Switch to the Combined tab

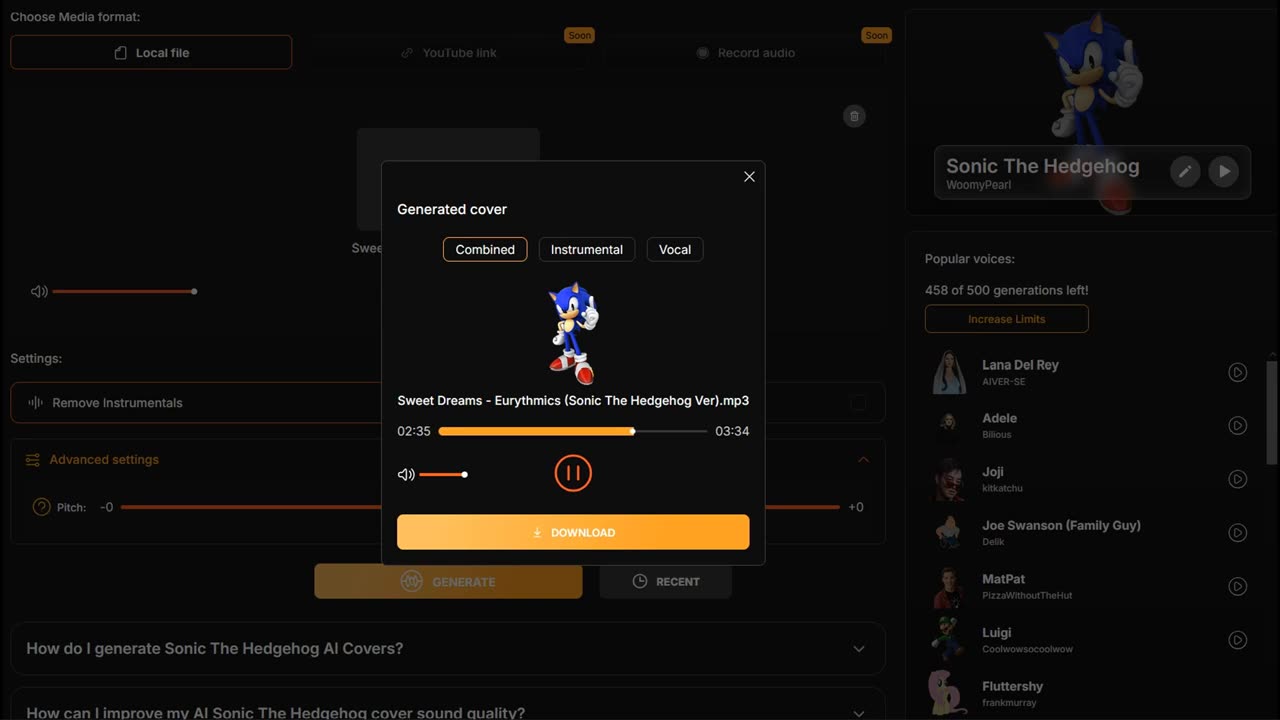click(x=485, y=249)
